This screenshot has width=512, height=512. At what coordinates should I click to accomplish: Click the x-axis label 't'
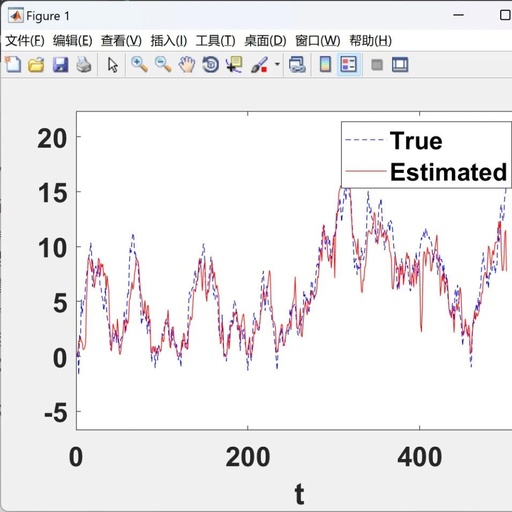pos(299,494)
